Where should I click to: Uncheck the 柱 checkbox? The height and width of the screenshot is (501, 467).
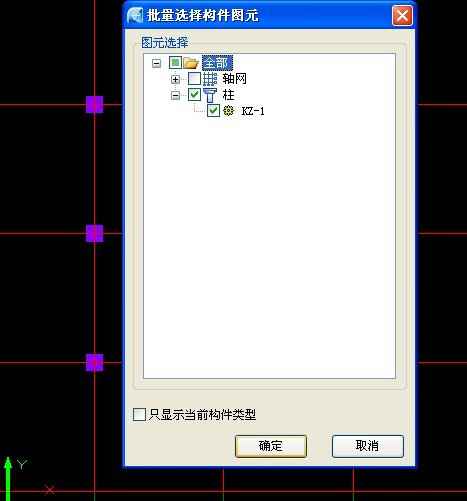point(194,95)
